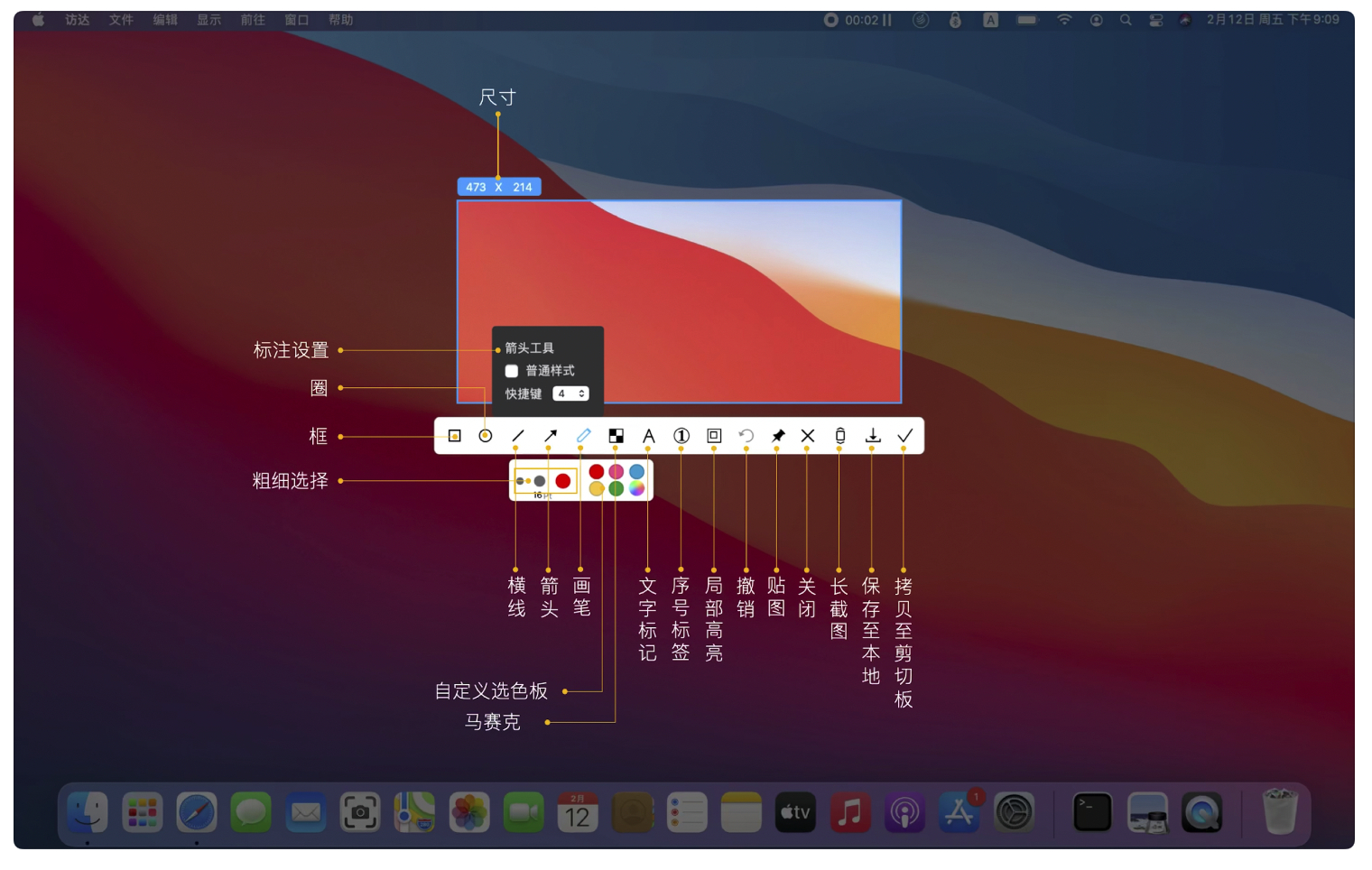Screen dimensions: 1372x870
Task: Open the 窗口 menu in menu bar
Action: tap(297, 20)
